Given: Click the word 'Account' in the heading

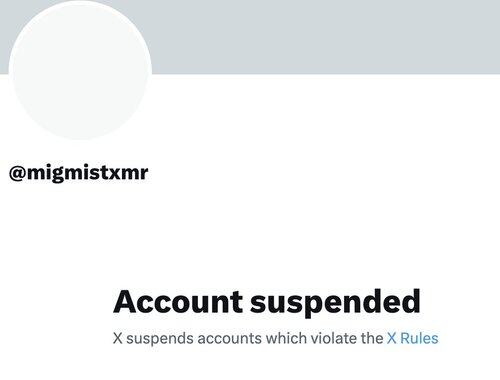Looking at the screenshot, I should click(x=178, y=302).
